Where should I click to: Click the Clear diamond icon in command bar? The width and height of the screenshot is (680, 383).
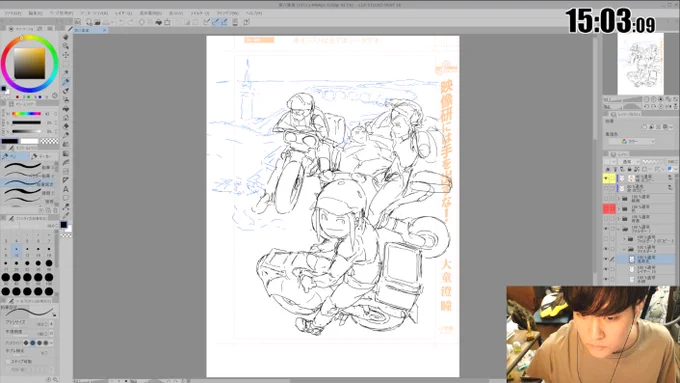[142, 22]
